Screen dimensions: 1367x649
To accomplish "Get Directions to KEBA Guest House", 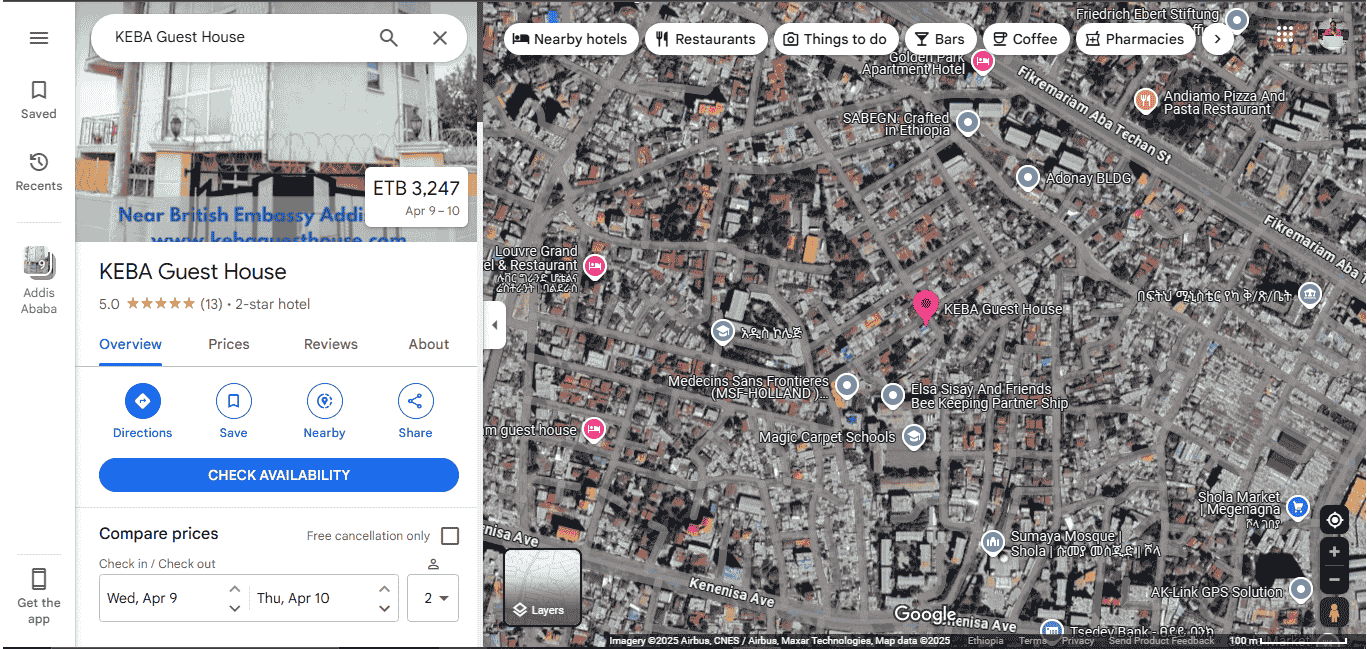I will click(142, 411).
